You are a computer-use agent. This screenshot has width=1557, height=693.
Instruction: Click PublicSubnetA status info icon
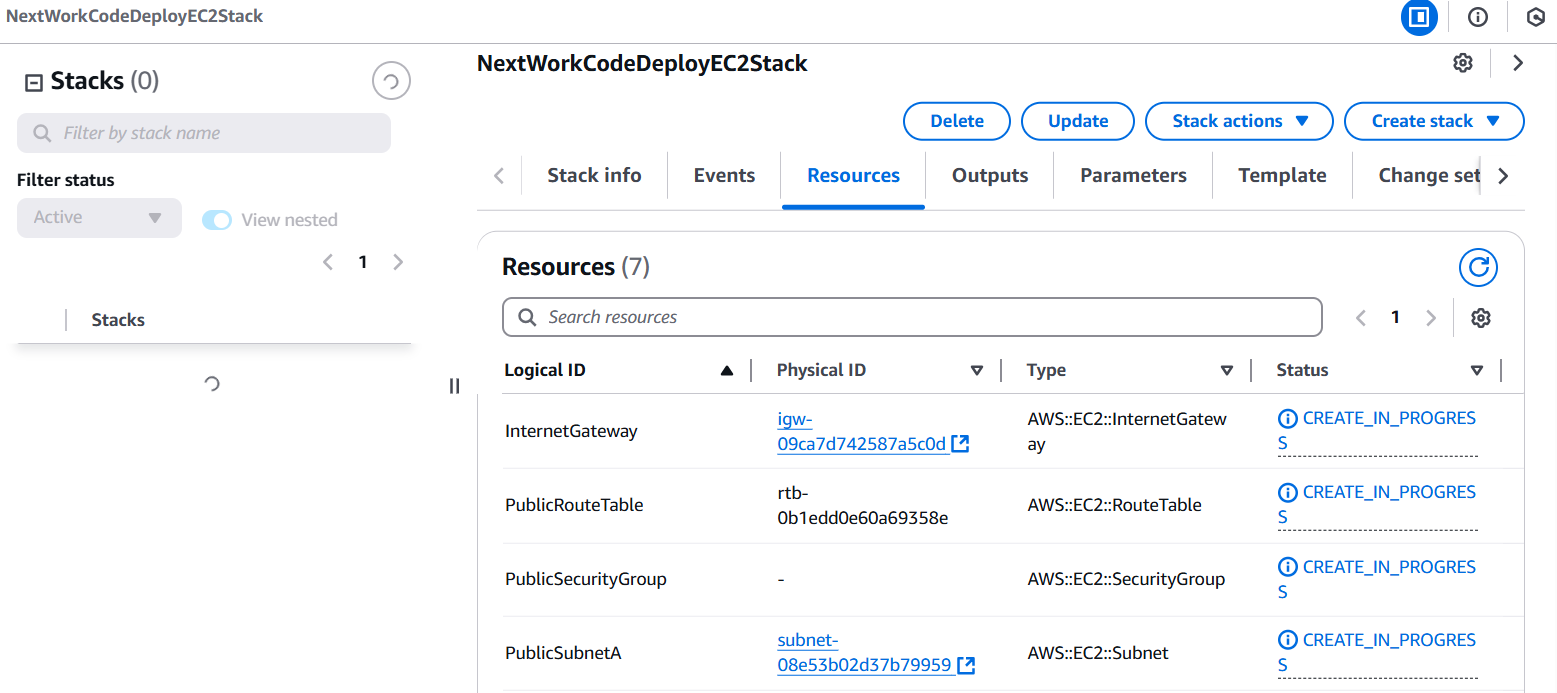[1288, 641]
